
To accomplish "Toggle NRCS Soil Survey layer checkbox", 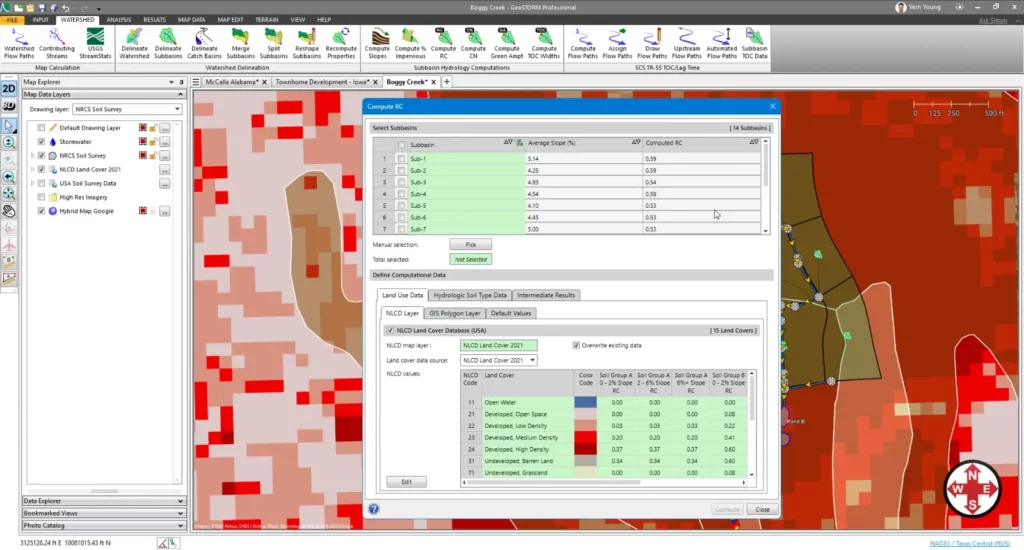I will 41,155.
